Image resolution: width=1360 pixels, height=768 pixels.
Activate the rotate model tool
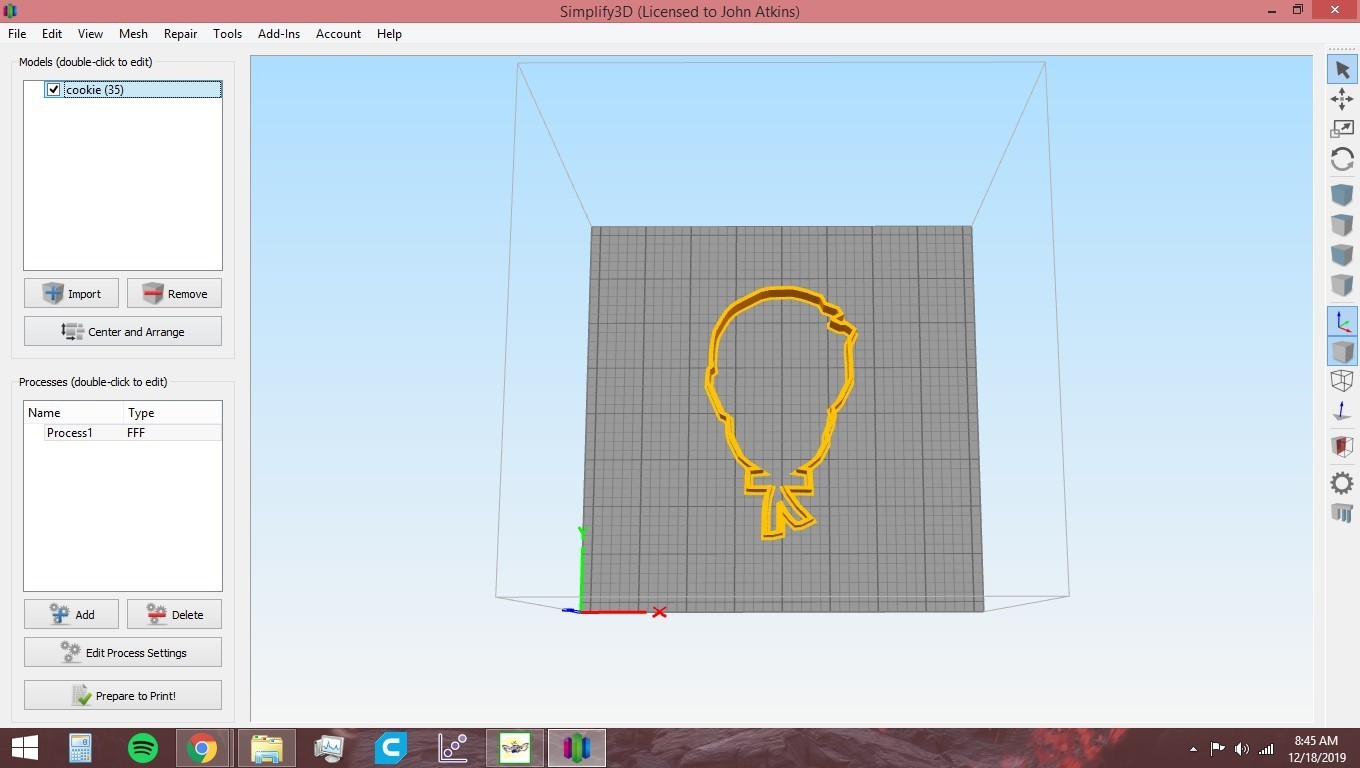tap(1342, 159)
